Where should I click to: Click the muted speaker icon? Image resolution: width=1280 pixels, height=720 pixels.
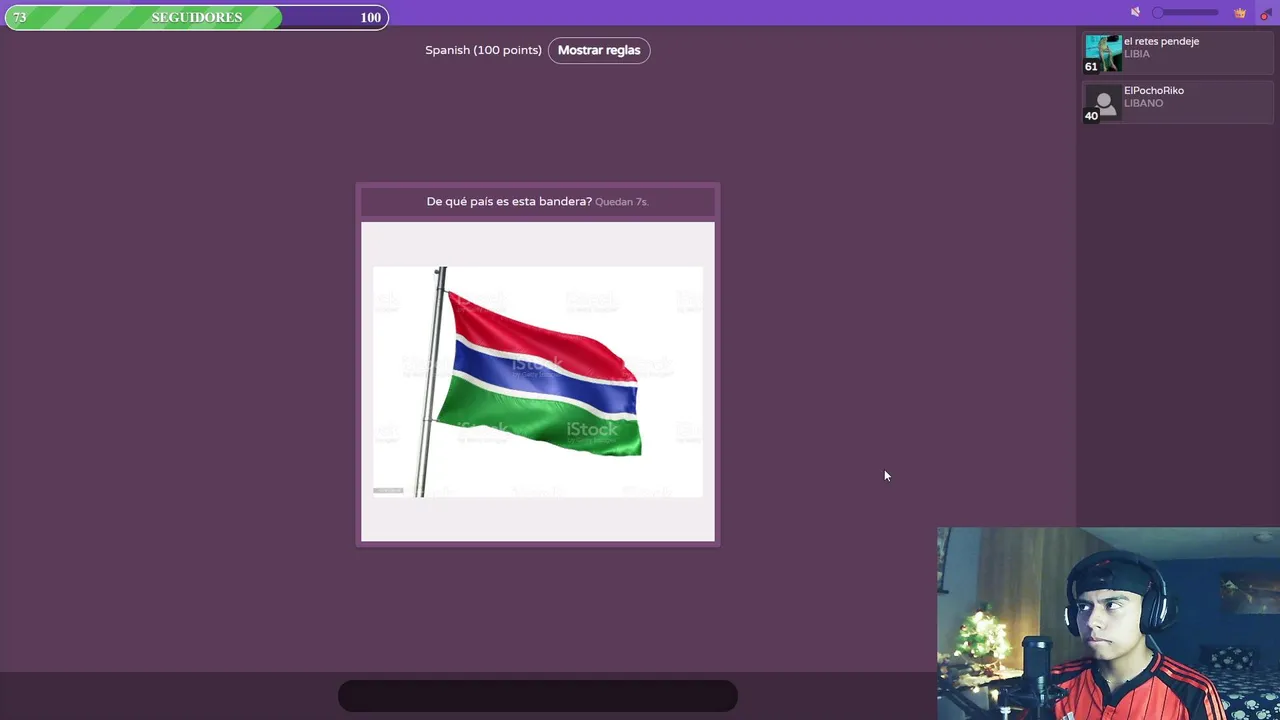point(1135,12)
